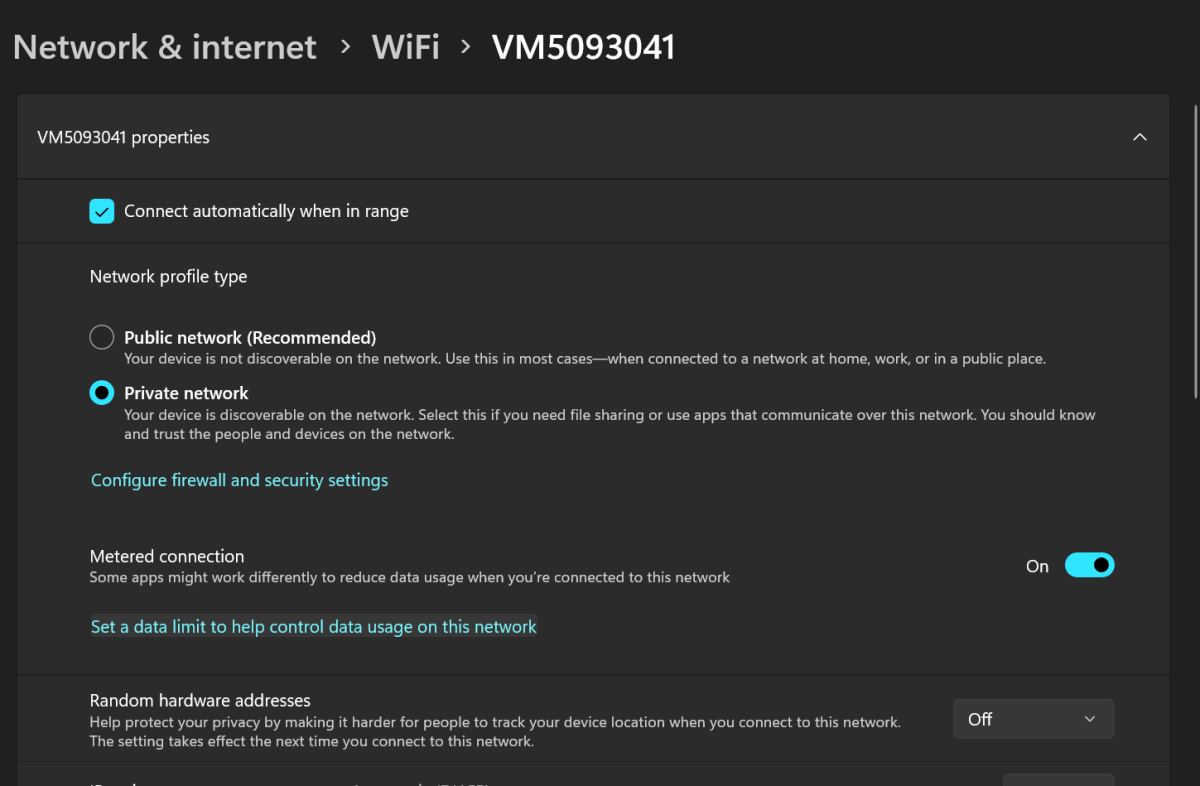Click the Edit button for IP assignment
The image size is (1200, 786).
[x=1058, y=780]
